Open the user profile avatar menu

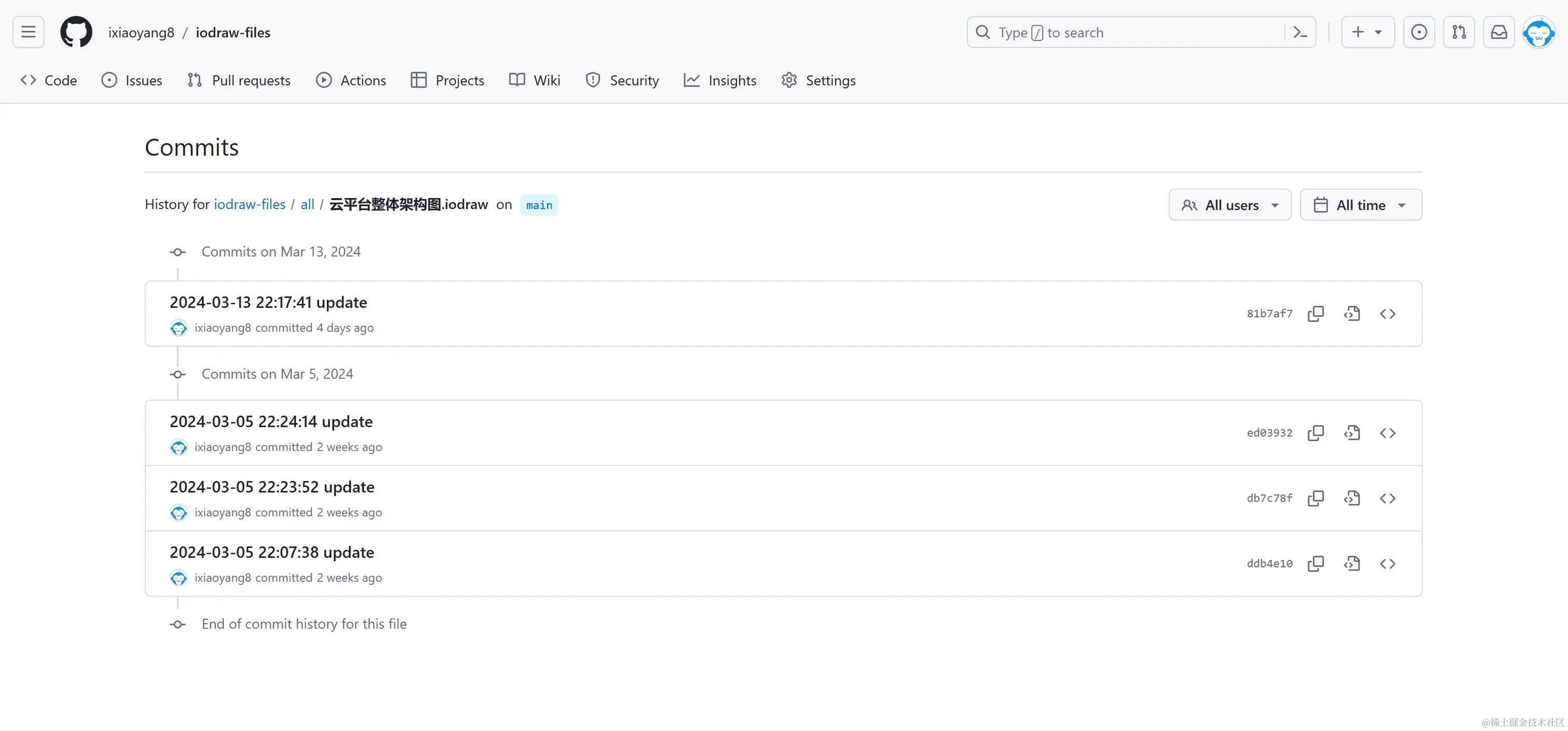click(x=1538, y=32)
